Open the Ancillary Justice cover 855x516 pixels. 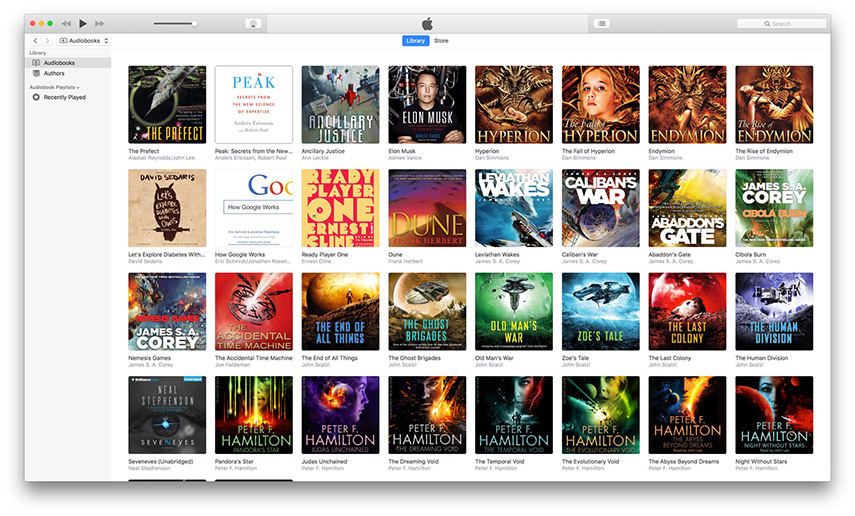pos(341,105)
